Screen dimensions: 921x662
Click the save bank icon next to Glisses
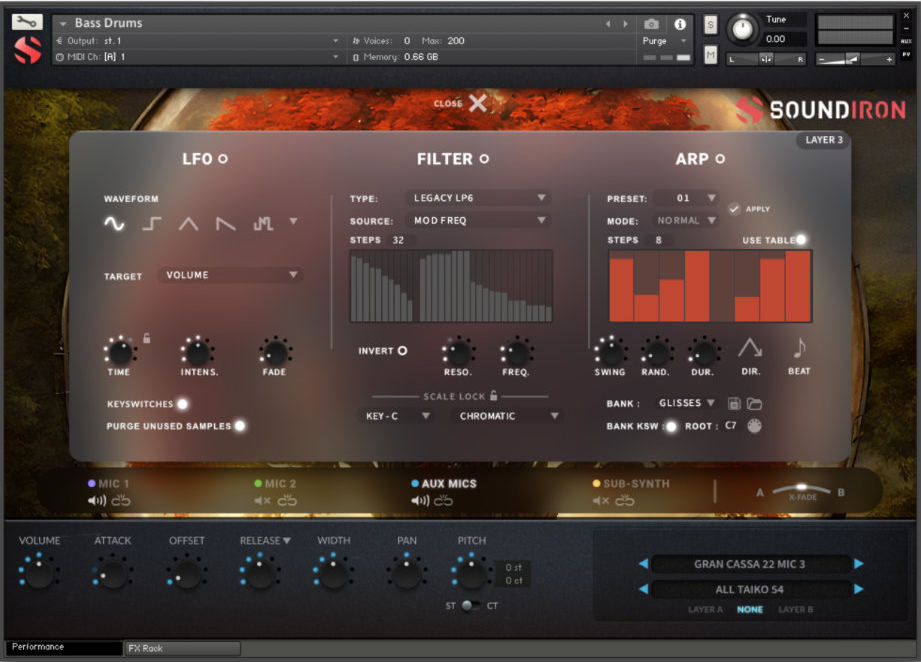[736, 402]
